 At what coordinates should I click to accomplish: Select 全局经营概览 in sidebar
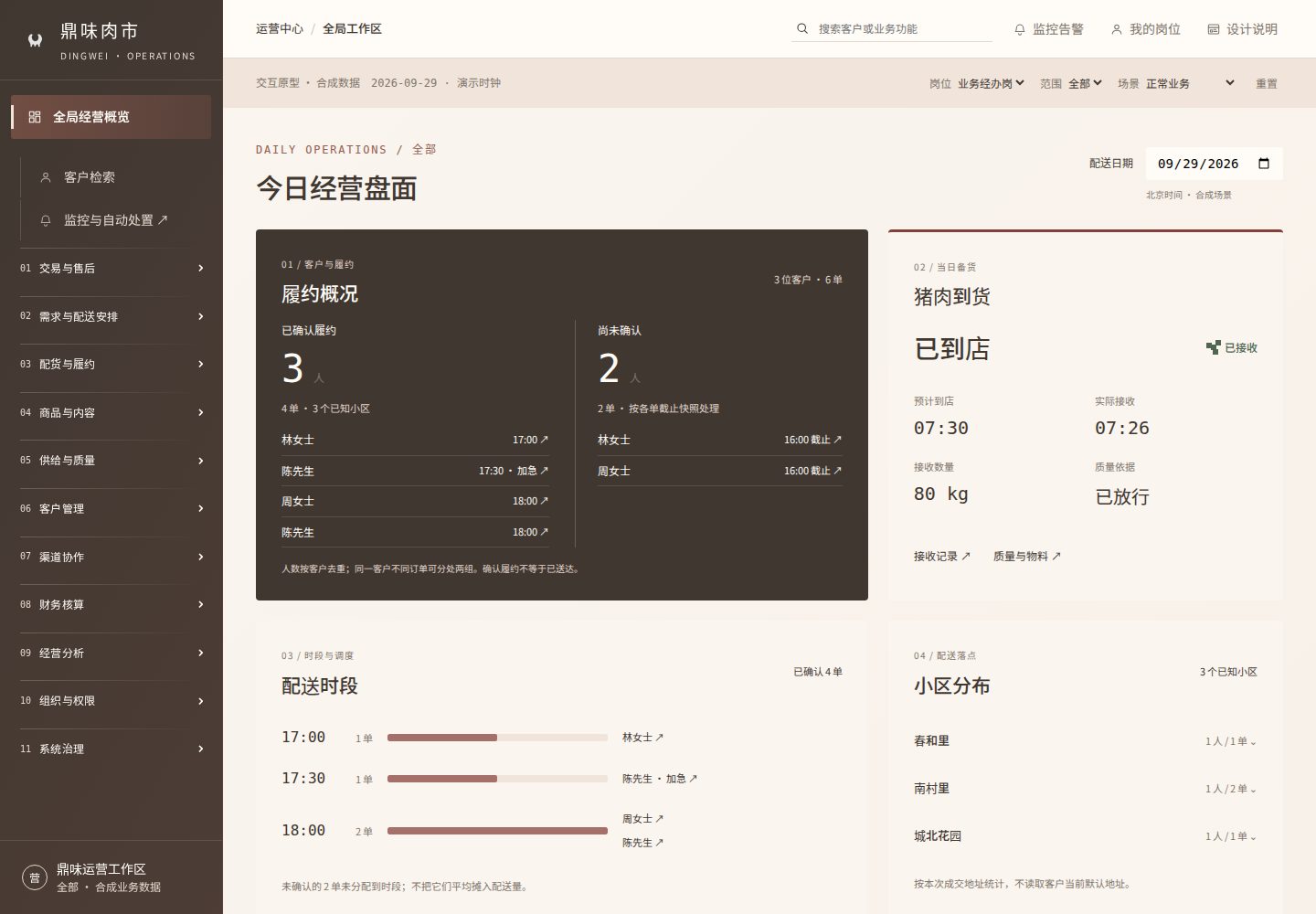pos(111,117)
